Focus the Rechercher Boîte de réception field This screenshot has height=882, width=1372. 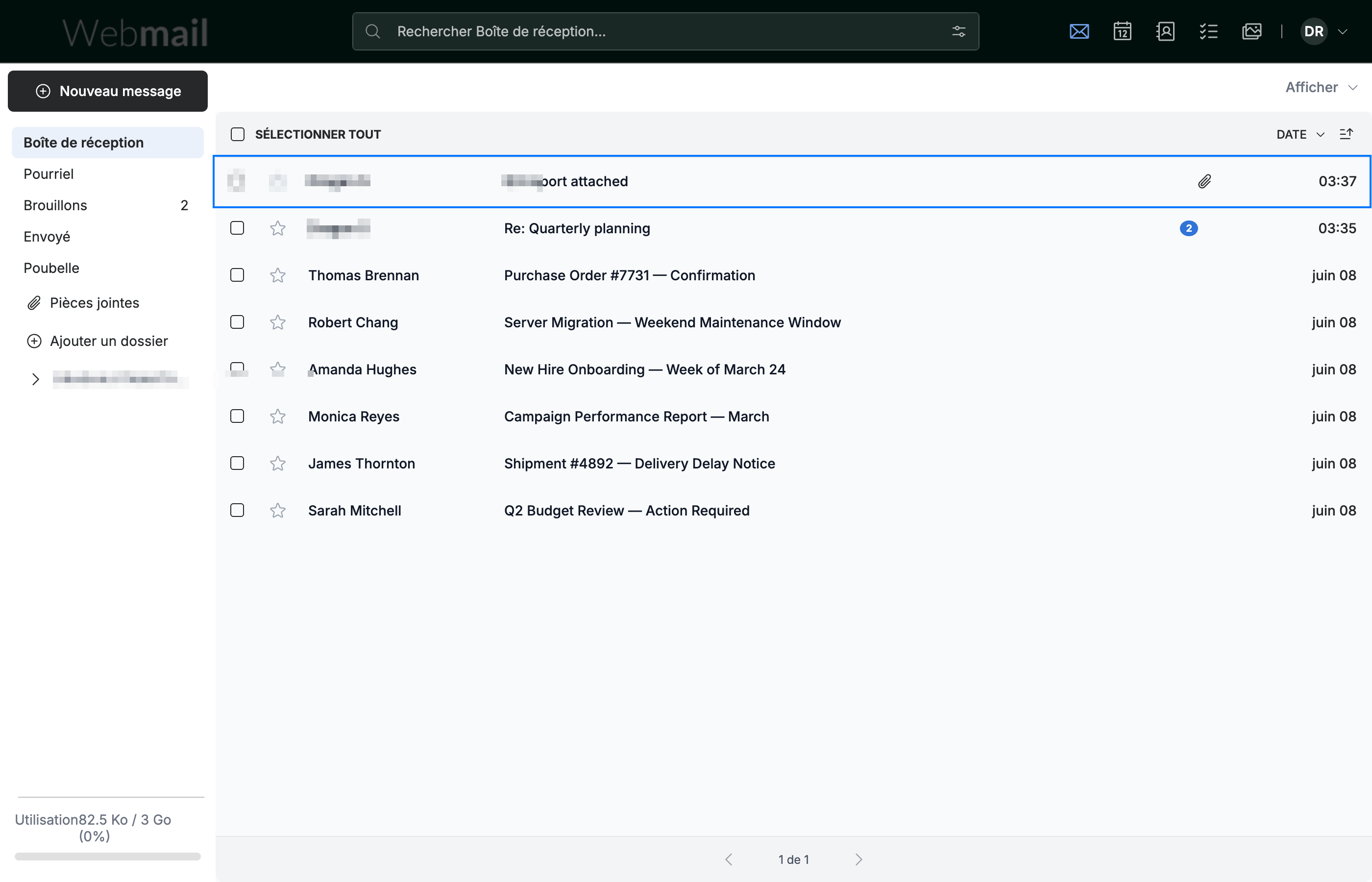click(x=665, y=31)
